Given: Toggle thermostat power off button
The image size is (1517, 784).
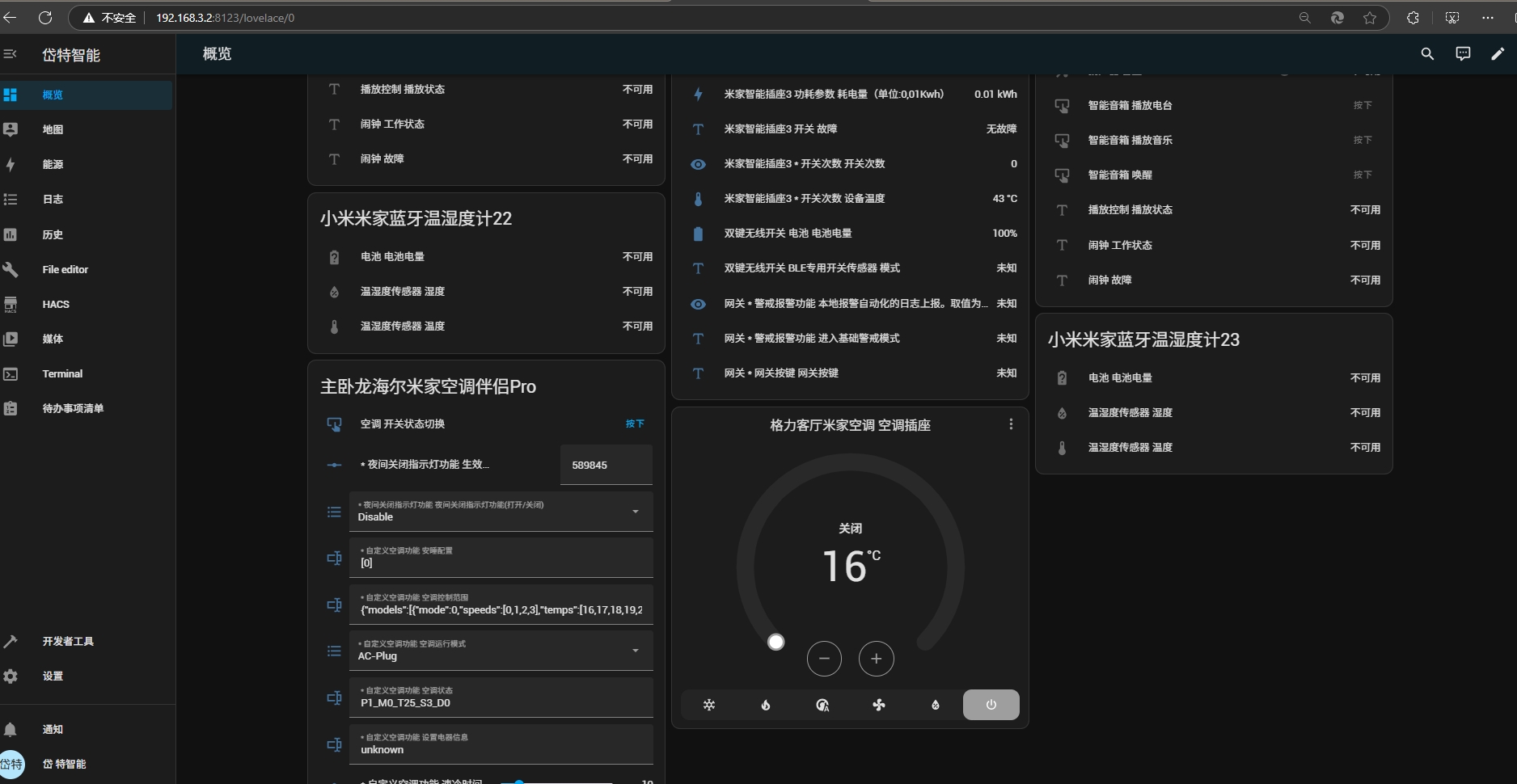Looking at the screenshot, I should coord(991,705).
